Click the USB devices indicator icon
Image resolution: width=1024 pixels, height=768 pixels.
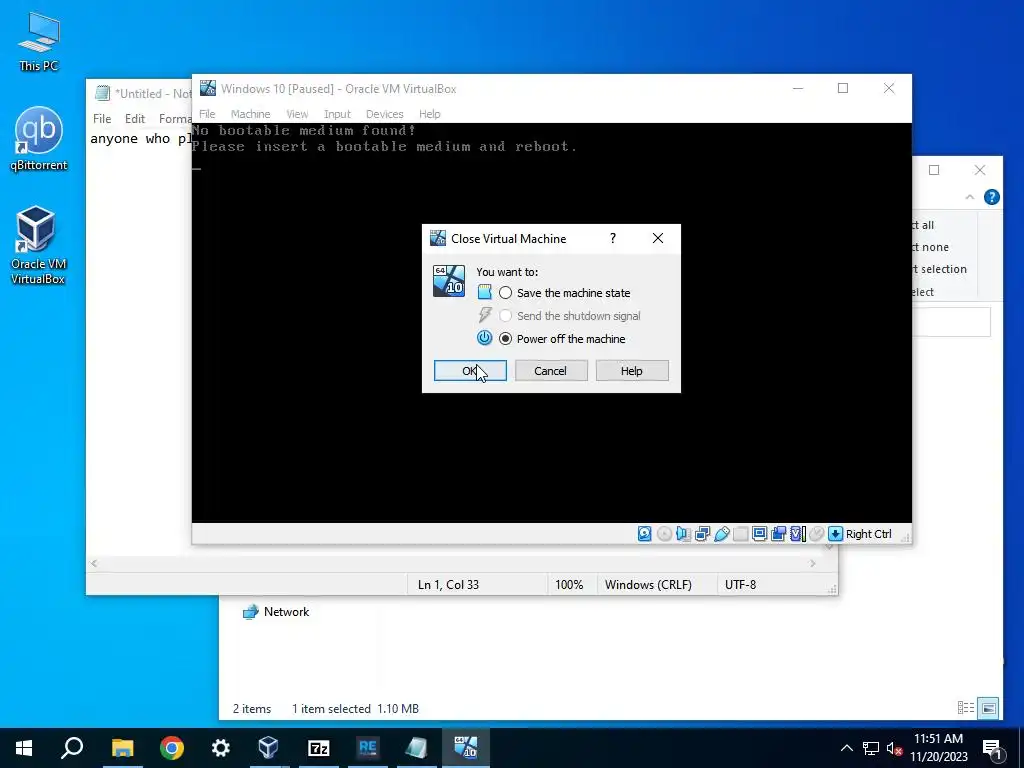tap(722, 534)
